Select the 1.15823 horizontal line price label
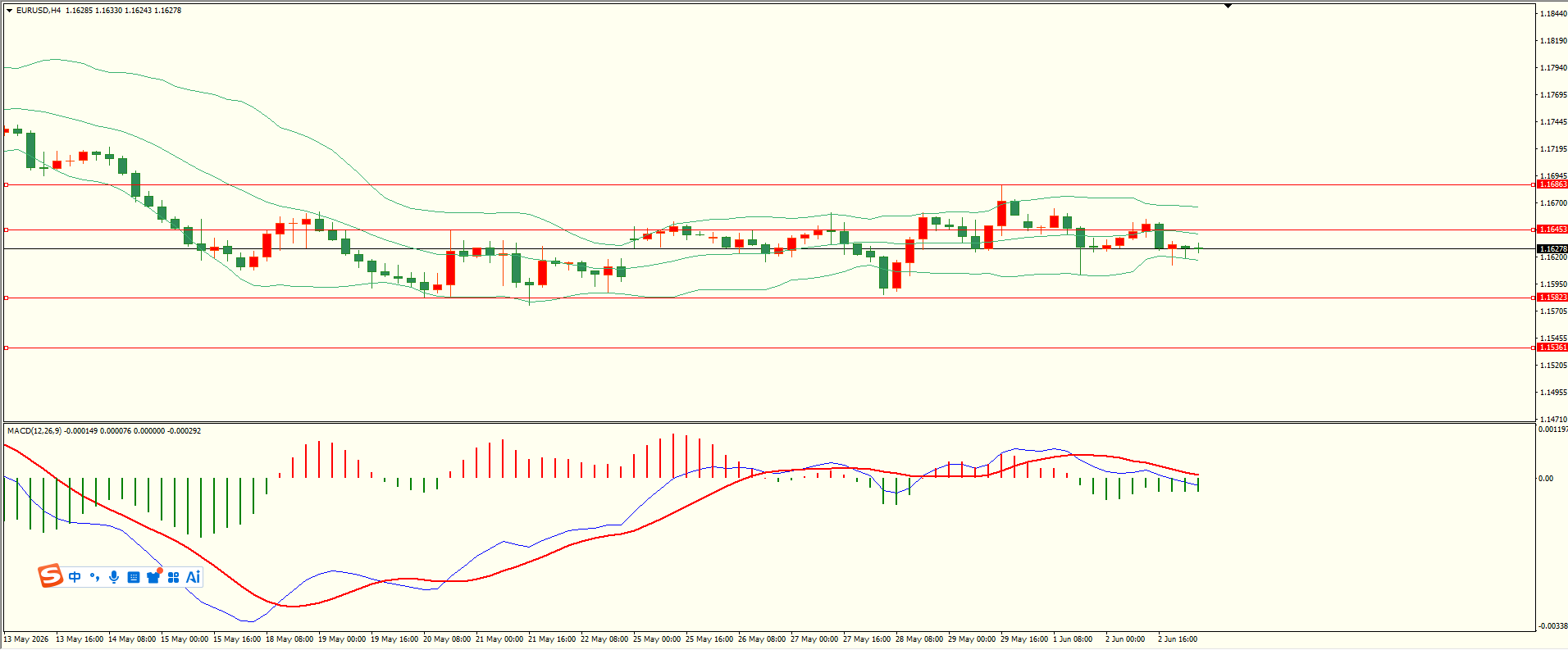 coord(1552,298)
